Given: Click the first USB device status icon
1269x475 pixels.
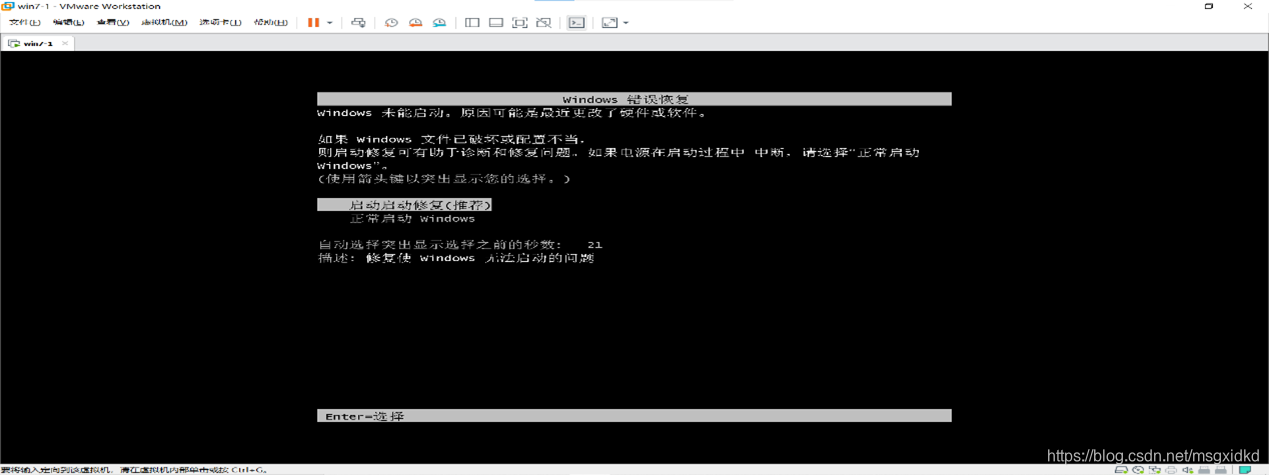Looking at the screenshot, I should pyautogui.click(x=1204, y=469).
